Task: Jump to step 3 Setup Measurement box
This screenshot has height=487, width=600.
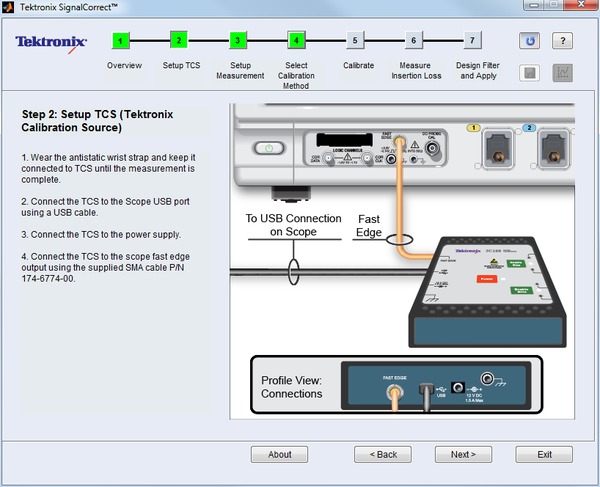Action: point(238,40)
